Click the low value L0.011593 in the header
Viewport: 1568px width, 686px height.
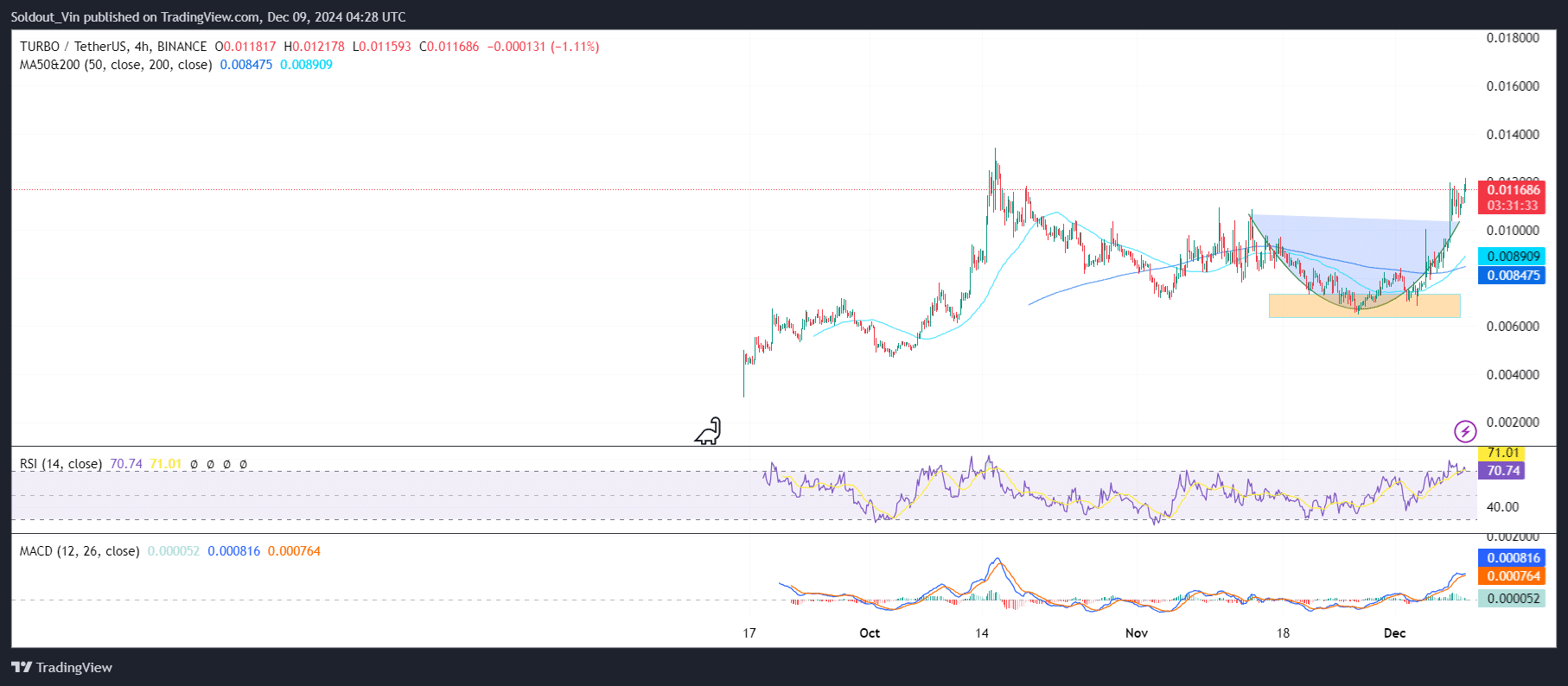pyautogui.click(x=381, y=47)
